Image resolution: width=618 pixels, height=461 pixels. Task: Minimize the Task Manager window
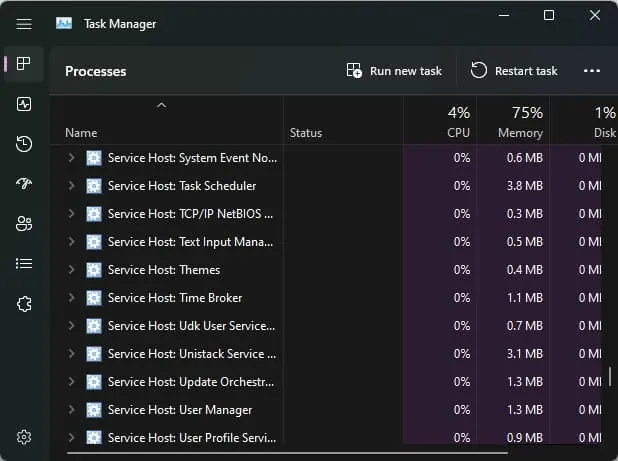pyautogui.click(x=504, y=15)
